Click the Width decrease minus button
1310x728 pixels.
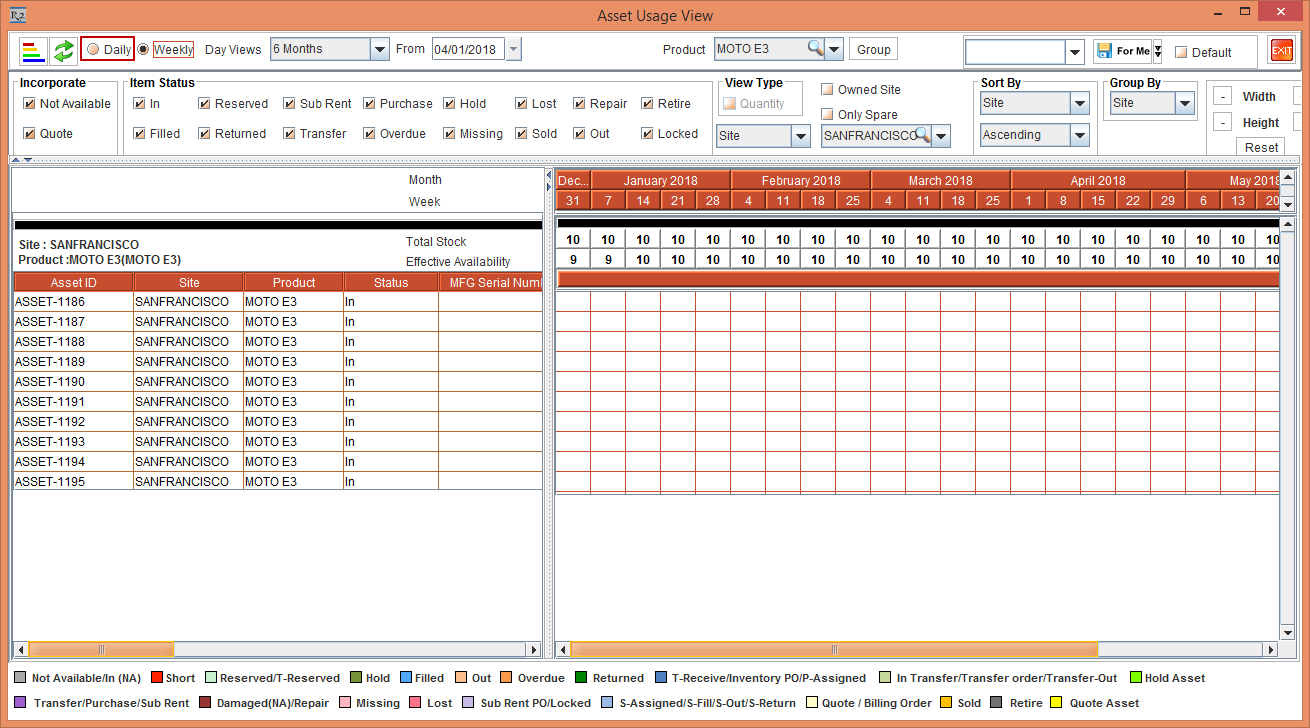(x=1222, y=96)
